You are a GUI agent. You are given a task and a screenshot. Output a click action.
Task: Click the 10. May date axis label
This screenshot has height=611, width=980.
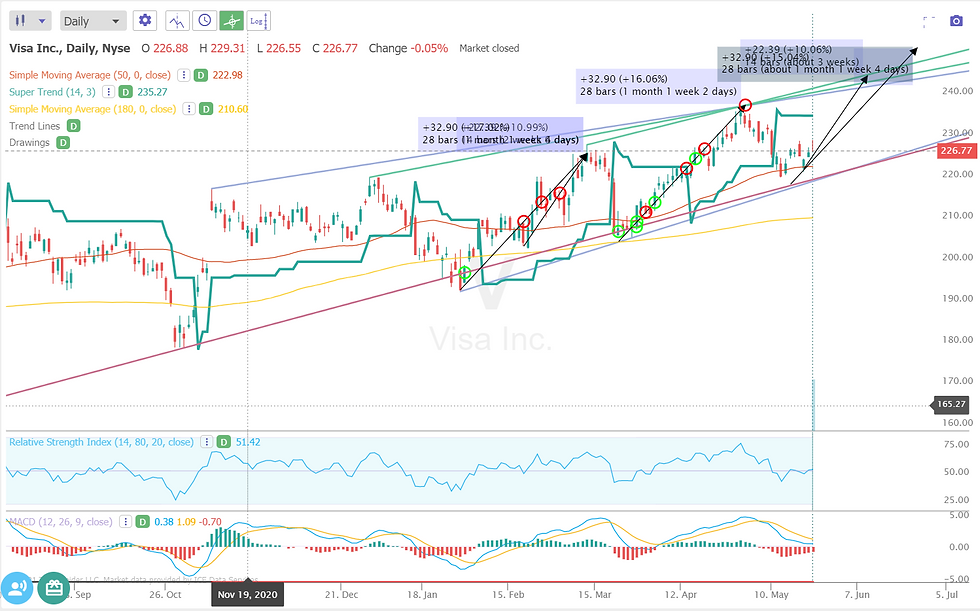(771, 594)
